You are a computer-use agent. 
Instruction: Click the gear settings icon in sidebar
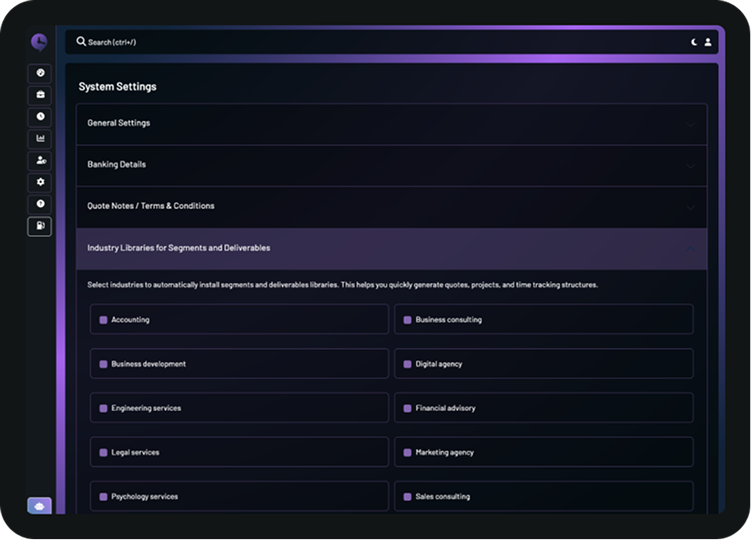pos(40,182)
